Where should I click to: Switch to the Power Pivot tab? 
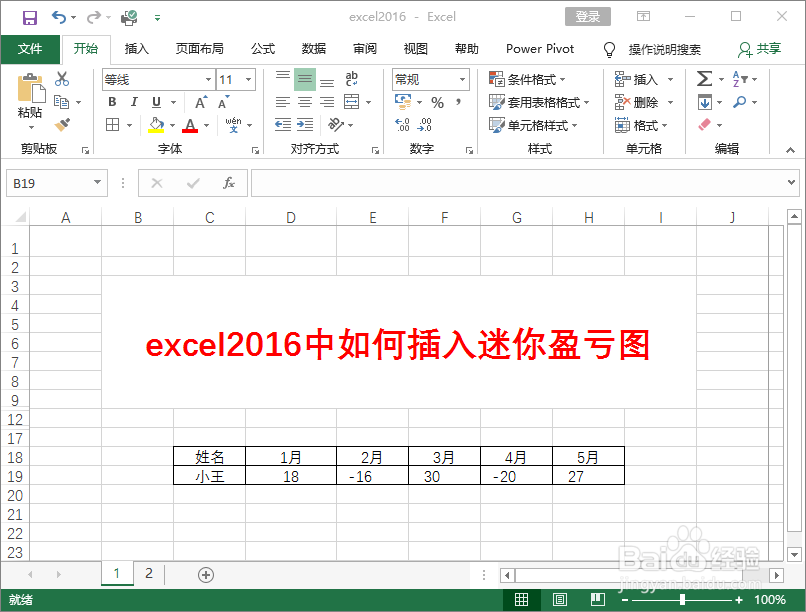[x=540, y=49]
